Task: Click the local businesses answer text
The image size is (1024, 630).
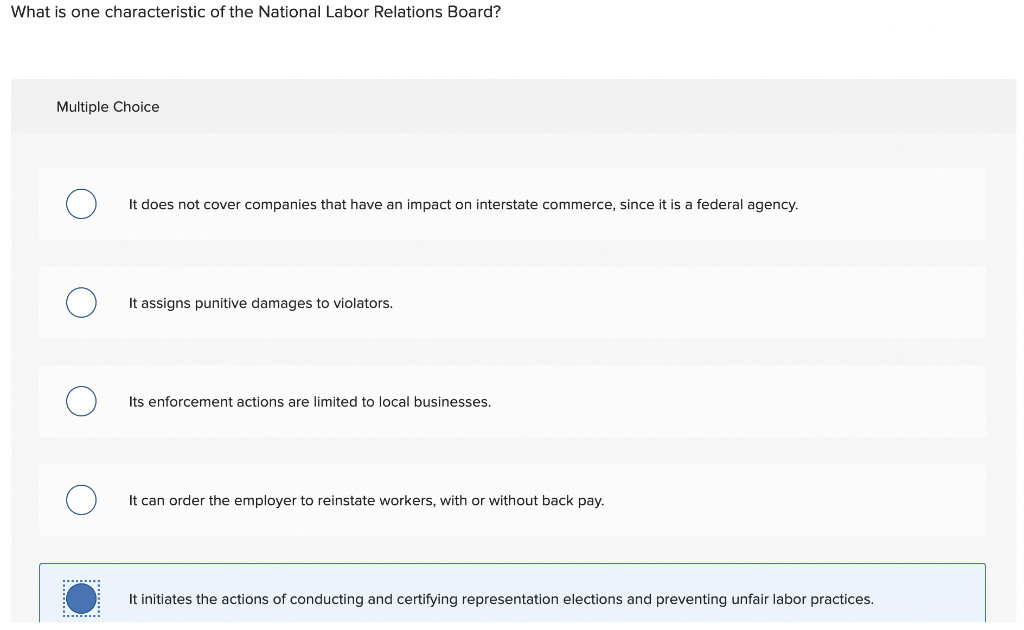Action: [309, 401]
